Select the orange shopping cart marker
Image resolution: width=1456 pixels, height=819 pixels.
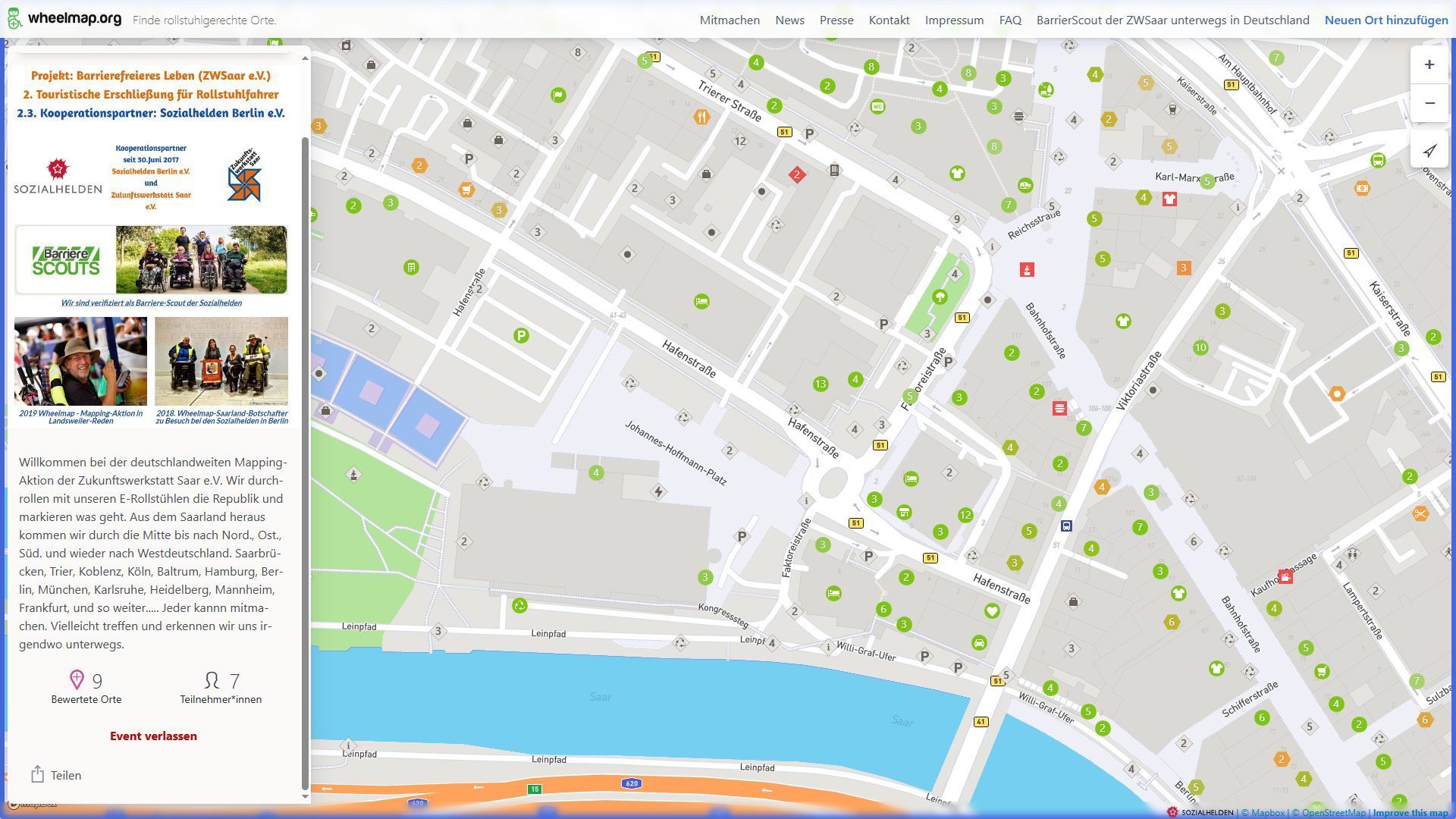(x=466, y=190)
